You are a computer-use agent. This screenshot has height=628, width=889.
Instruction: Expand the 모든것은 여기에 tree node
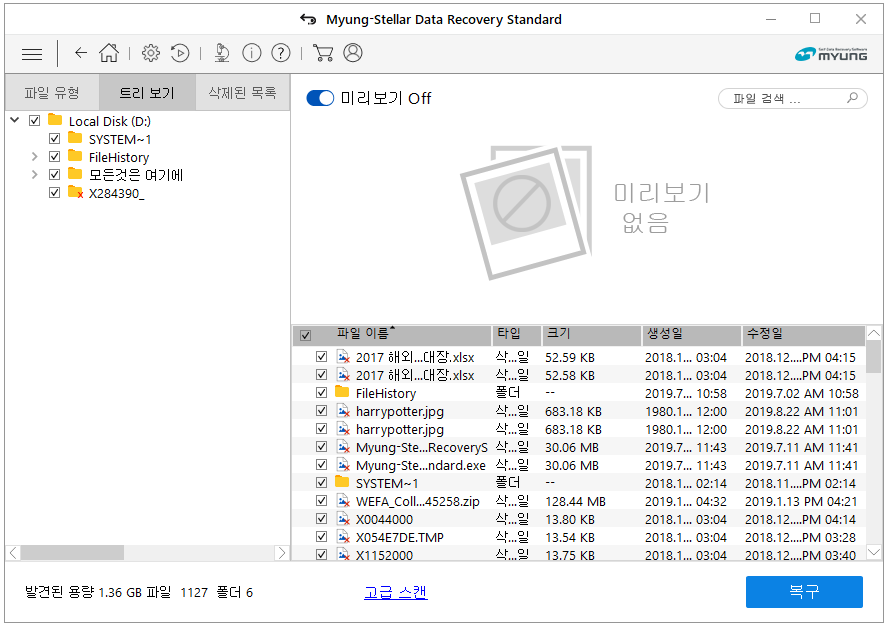pyautogui.click(x=35, y=175)
